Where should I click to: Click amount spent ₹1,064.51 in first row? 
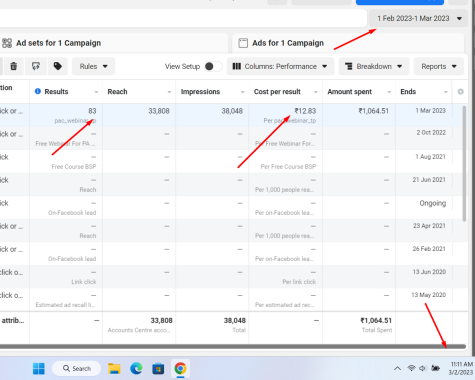tap(373, 111)
